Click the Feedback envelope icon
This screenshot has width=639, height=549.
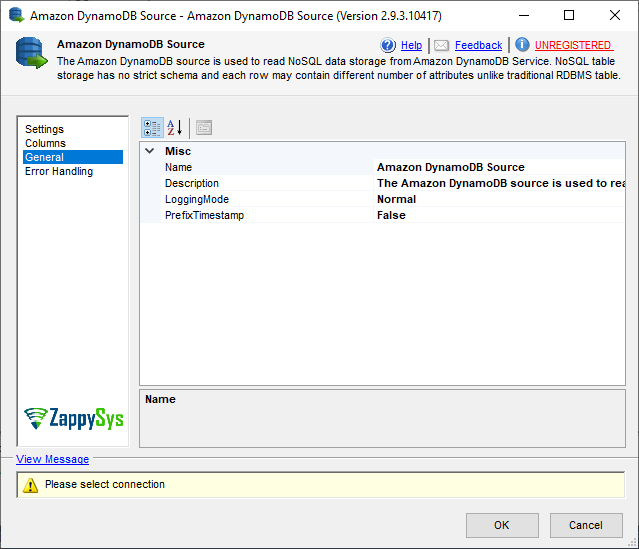[x=441, y=45]
